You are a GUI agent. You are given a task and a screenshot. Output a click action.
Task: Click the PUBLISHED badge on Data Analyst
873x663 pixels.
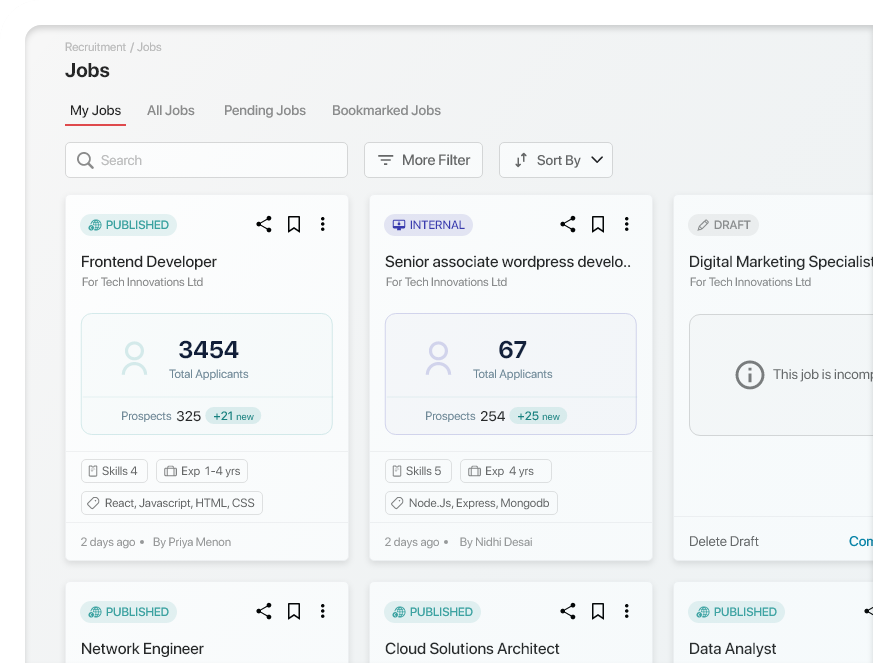pyautogui.click(x=737, y=612)
